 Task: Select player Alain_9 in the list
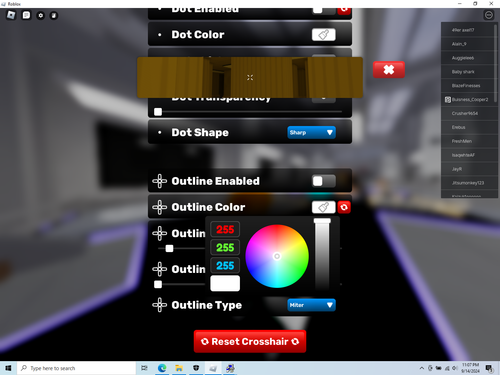[x=468, y=44]
